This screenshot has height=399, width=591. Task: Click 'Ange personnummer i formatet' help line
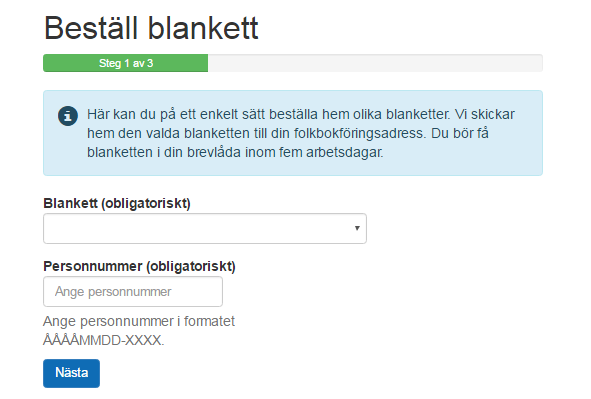[x=139, y=321]
